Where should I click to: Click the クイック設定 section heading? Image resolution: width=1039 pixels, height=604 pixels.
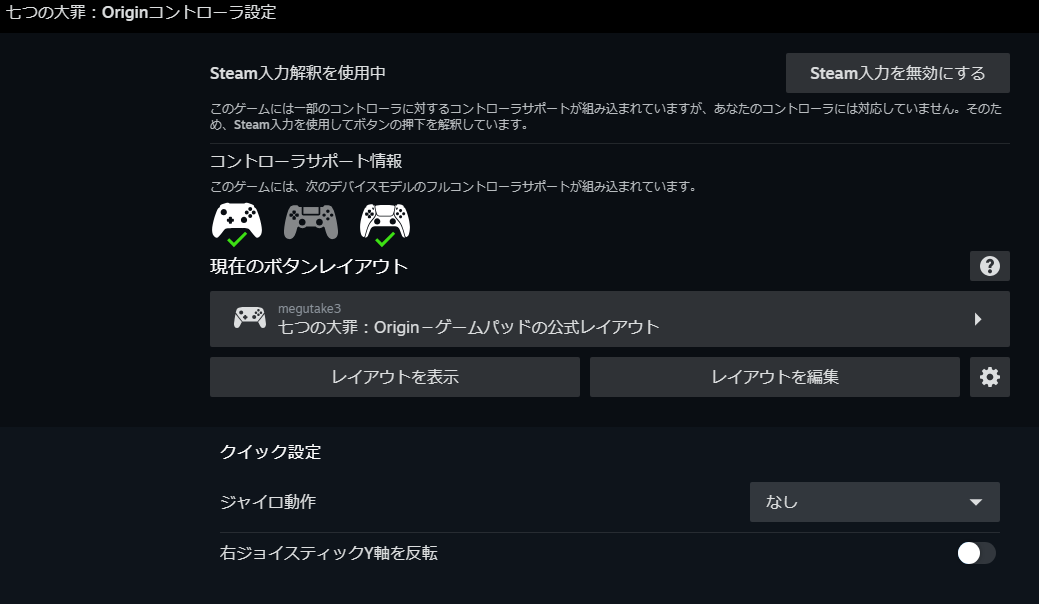[270, 452]
